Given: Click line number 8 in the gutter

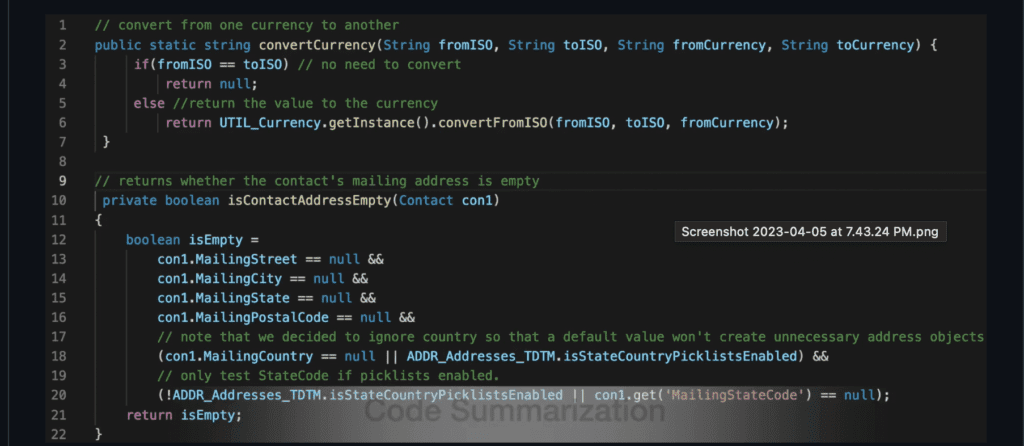Looking at the screenshot, I should (63, 161).
